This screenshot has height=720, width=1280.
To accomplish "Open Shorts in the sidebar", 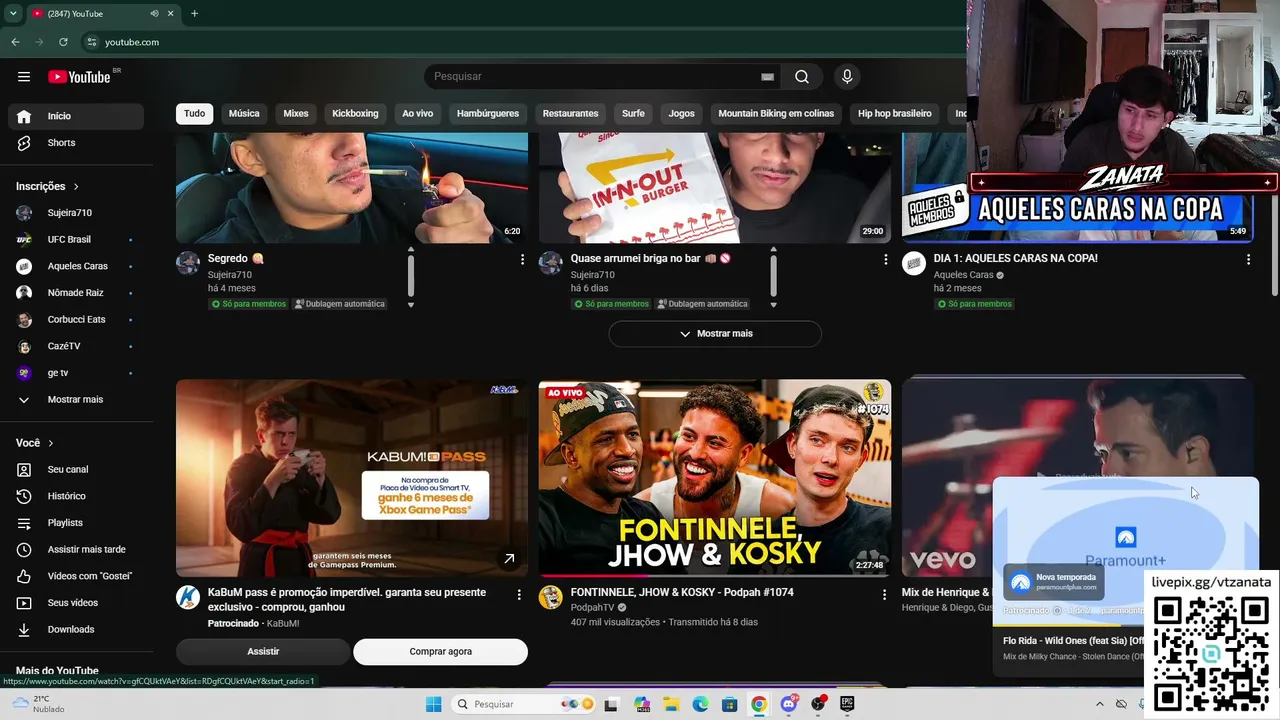I will coord(76,143).
